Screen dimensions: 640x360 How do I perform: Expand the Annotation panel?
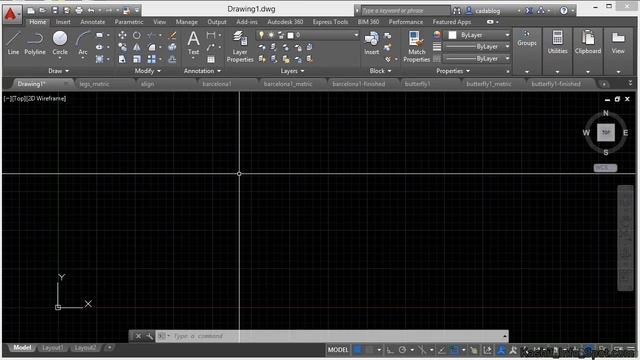pyautogui.click(x=202, y=71)
